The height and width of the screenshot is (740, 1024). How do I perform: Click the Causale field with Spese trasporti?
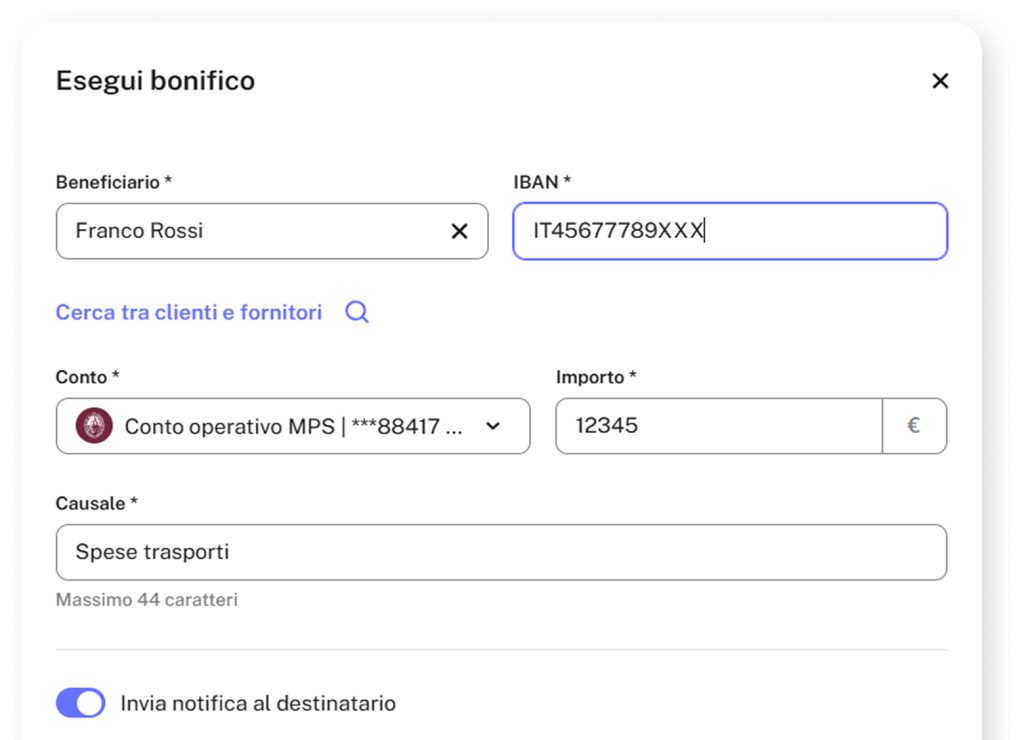tap(502, 552)
